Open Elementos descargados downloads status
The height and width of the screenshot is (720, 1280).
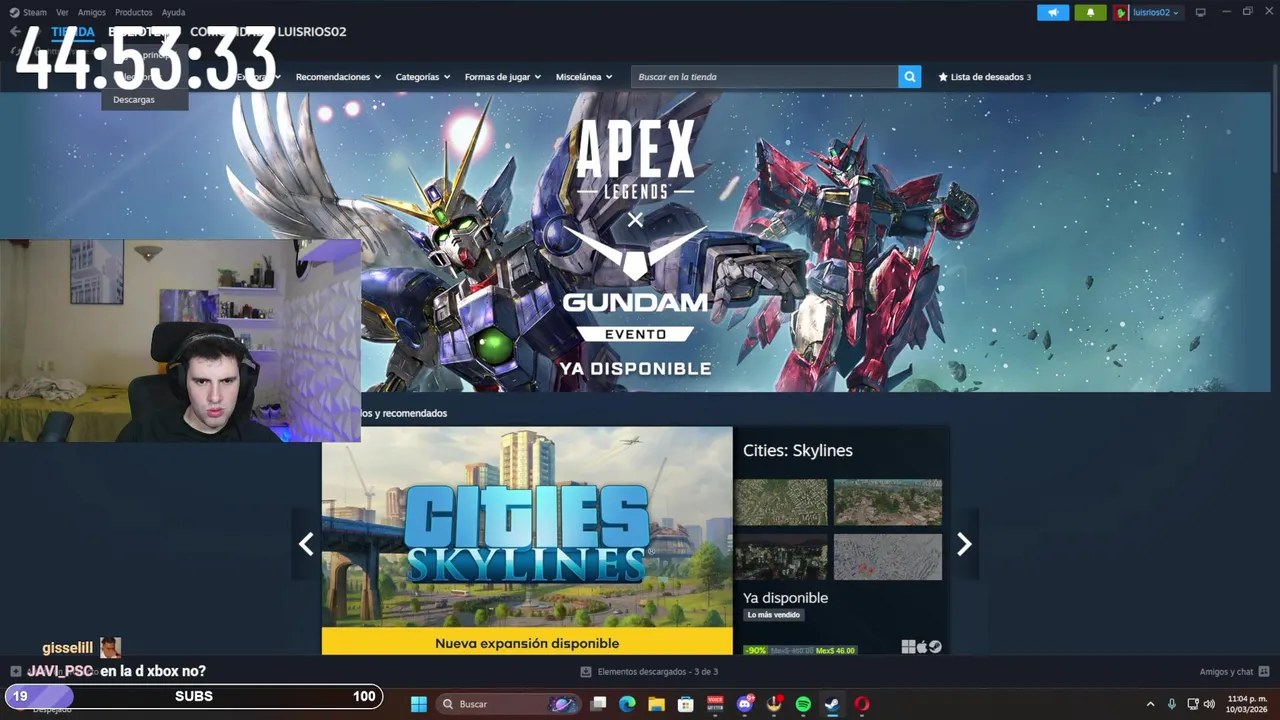pos(650,672)
